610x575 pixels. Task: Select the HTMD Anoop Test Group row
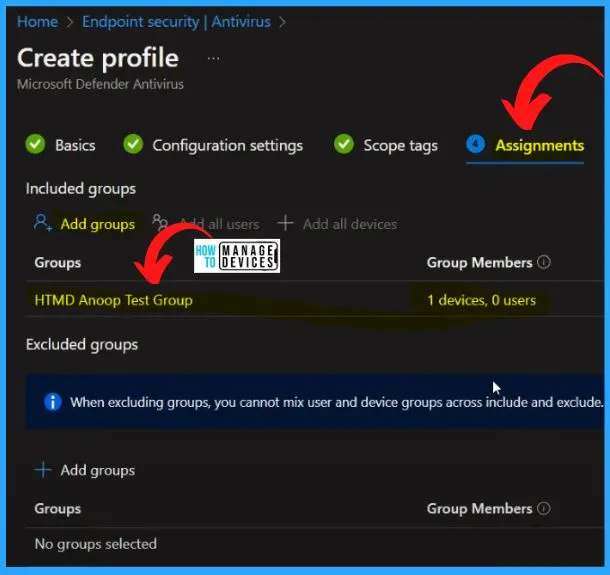315,300
